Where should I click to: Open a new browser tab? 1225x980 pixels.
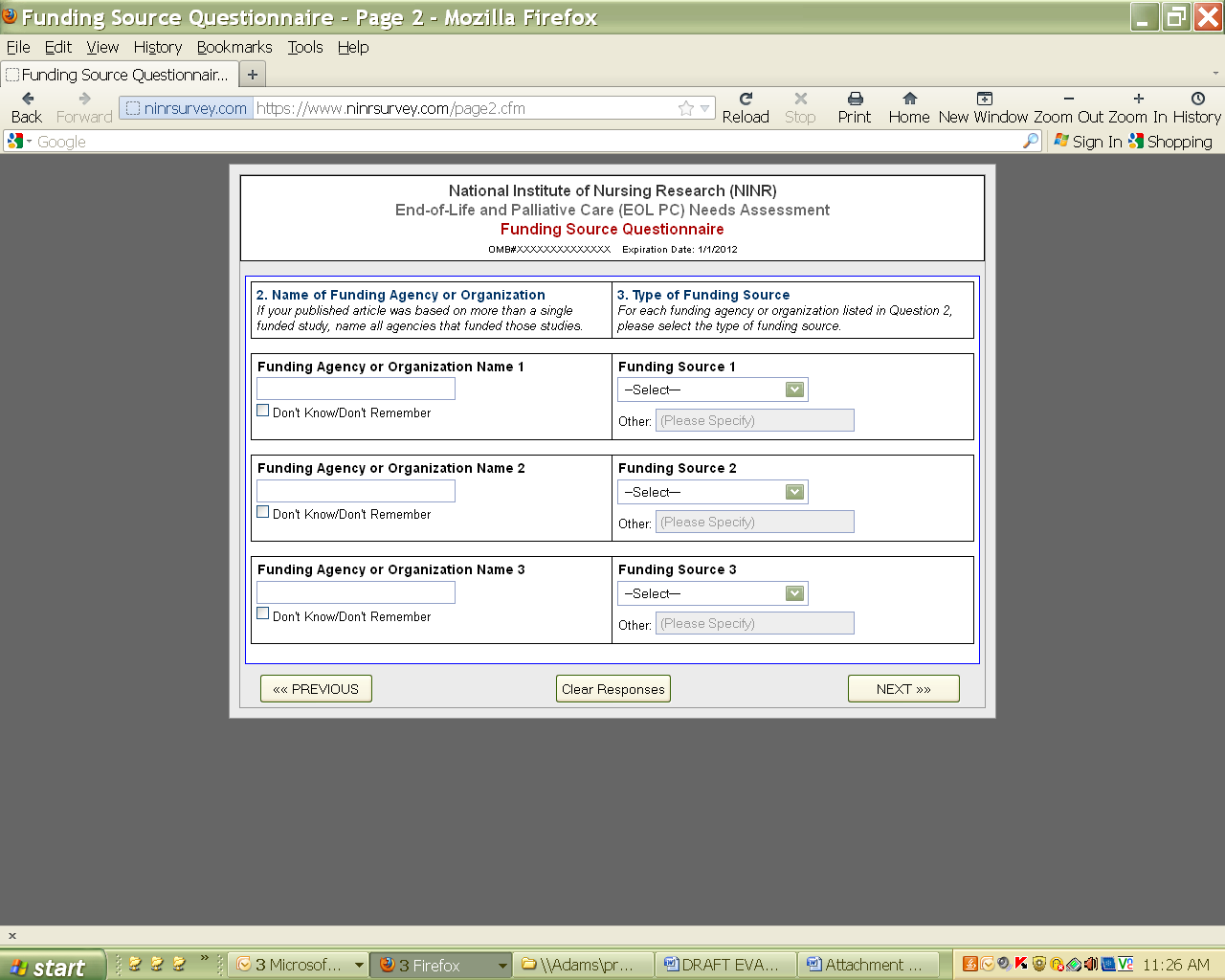click(x=253, y=75)
